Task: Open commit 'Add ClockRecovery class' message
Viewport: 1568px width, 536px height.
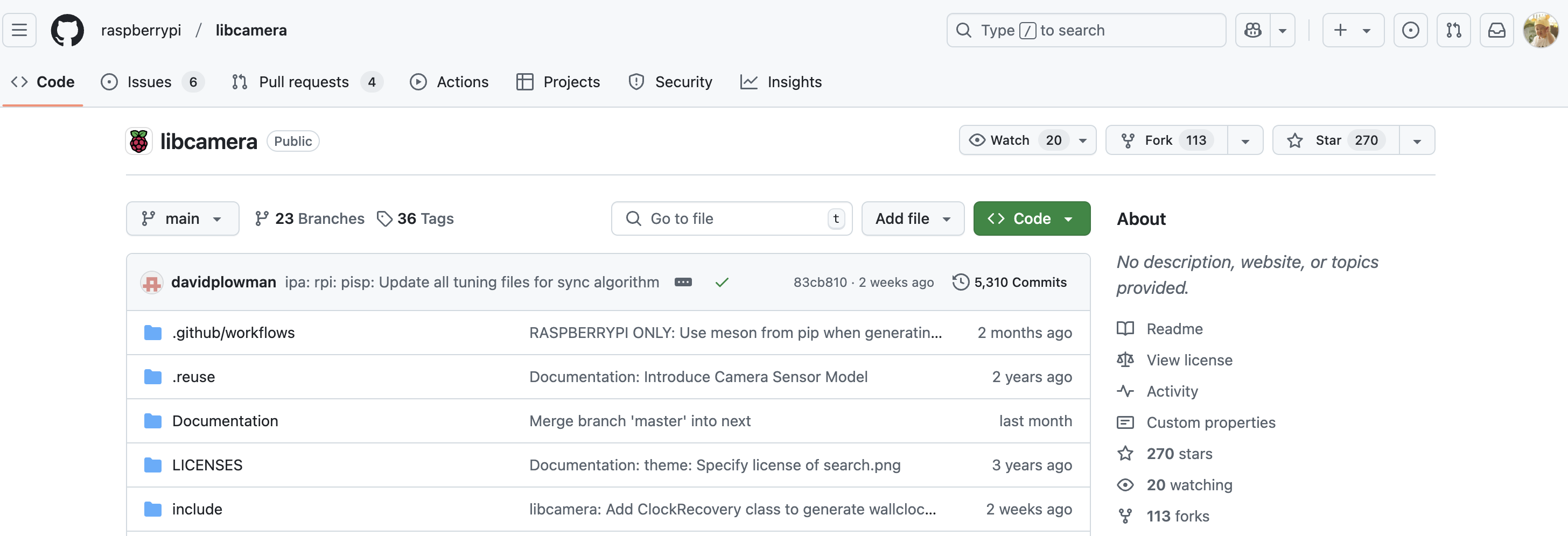Action: (732, 509)
